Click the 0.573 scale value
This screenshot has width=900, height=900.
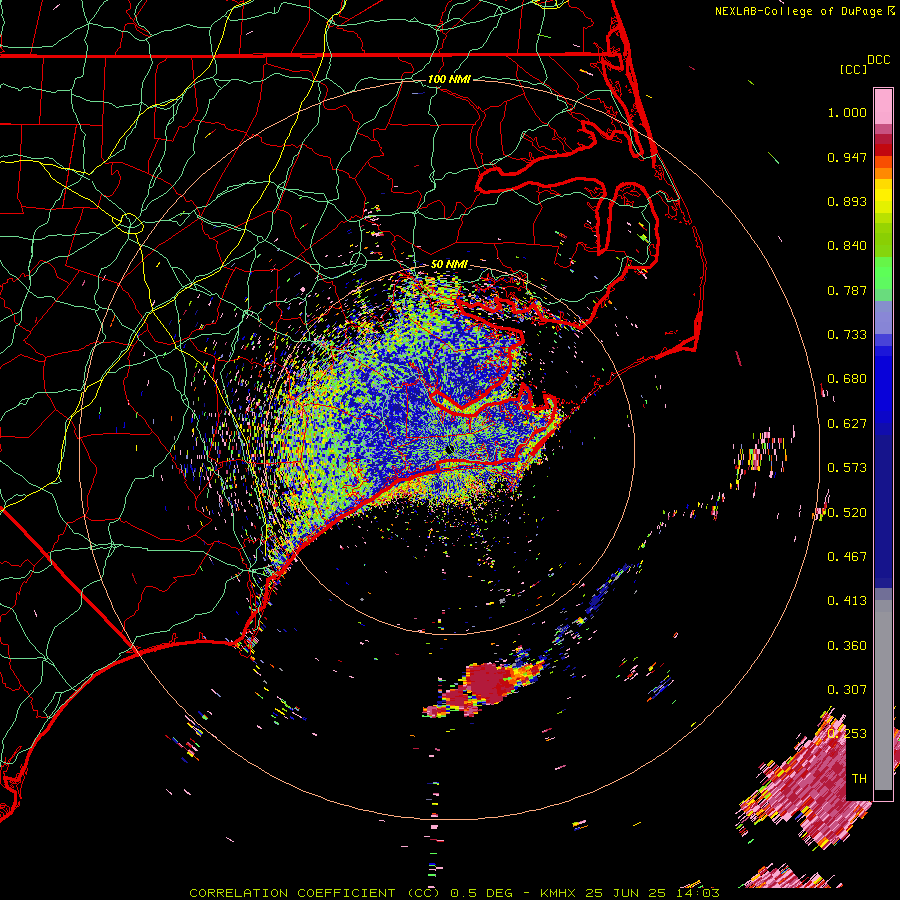[847, 468]
